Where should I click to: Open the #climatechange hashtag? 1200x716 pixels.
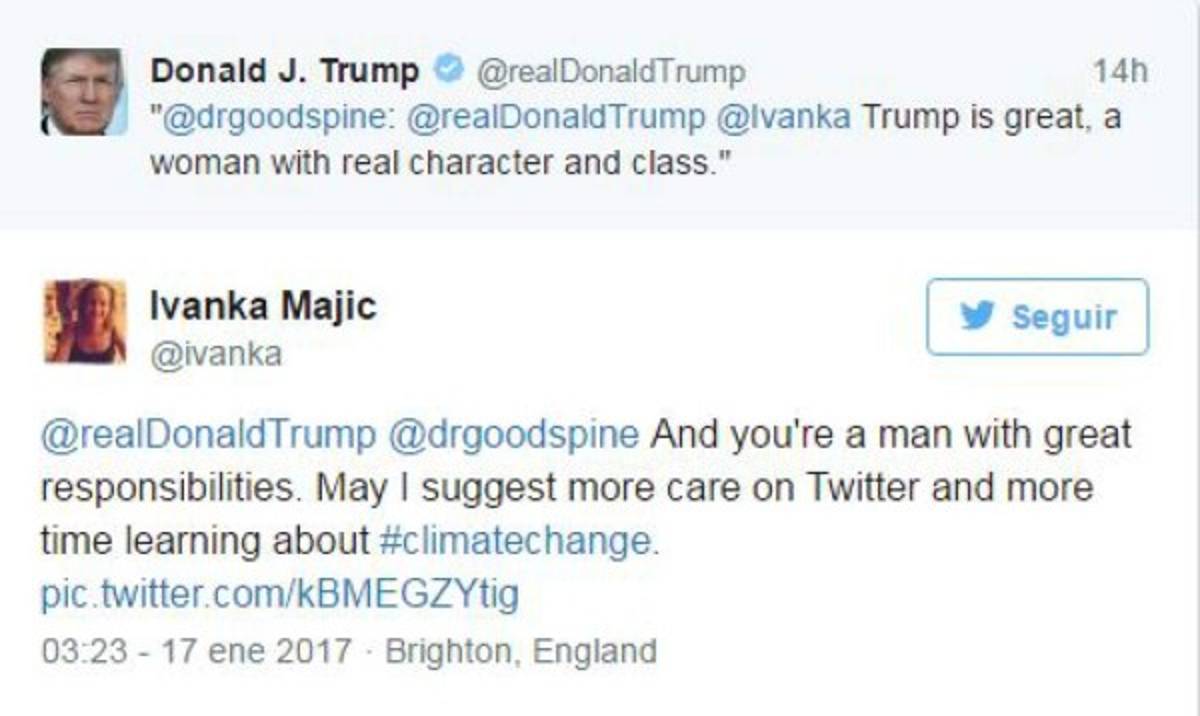(x=520, y=541)
